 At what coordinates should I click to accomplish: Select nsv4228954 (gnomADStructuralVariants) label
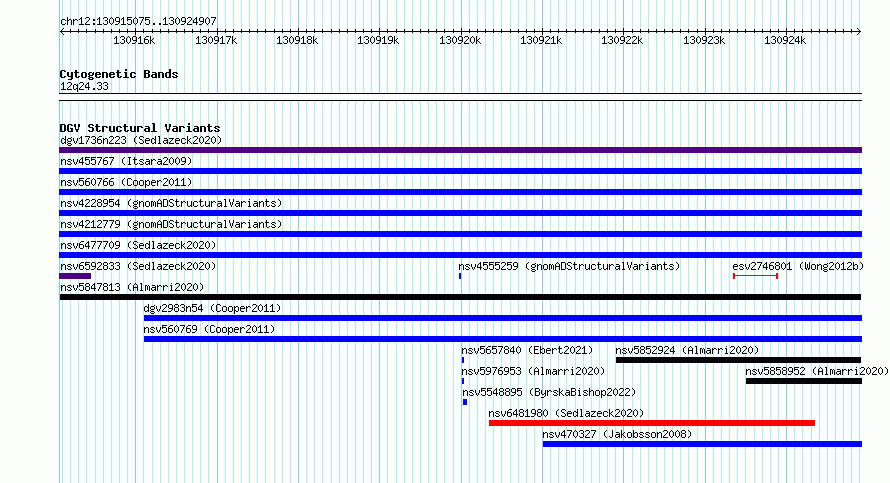tap(171, 203)
